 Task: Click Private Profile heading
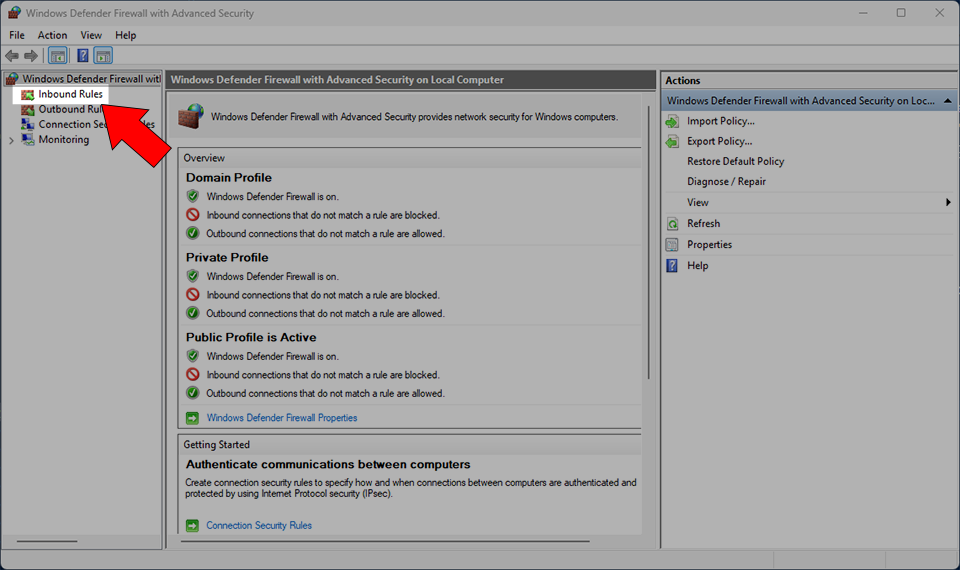[x=227, y=257]
